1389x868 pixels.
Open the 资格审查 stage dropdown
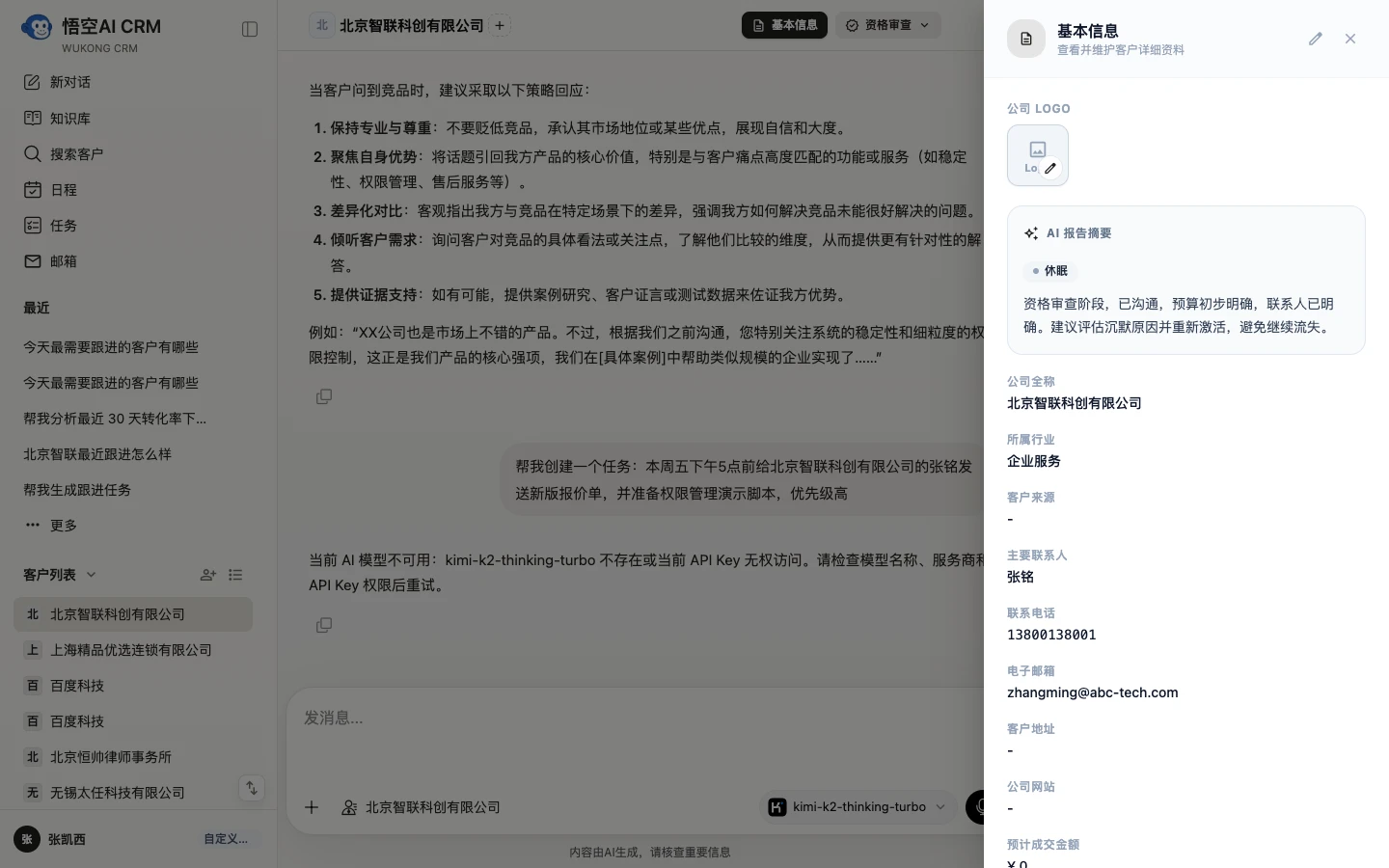[887, 25]
